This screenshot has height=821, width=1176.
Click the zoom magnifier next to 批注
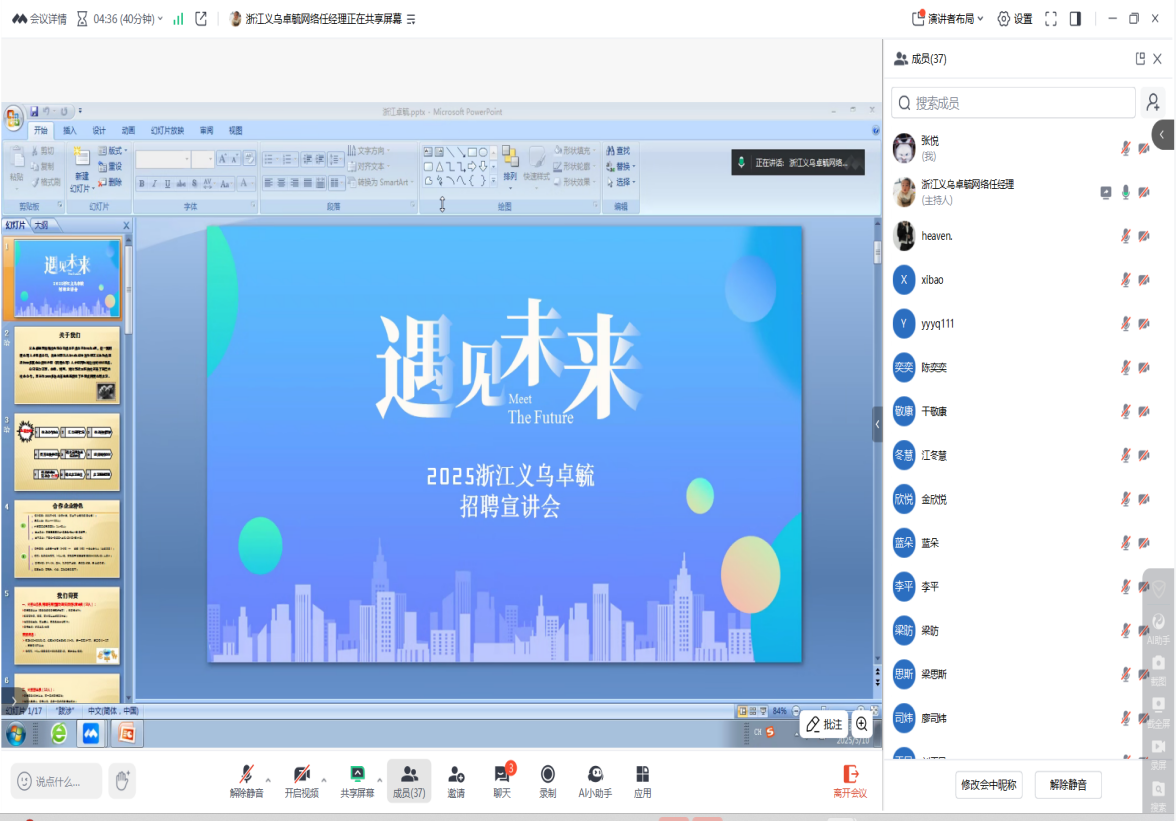tap(862, 724)
